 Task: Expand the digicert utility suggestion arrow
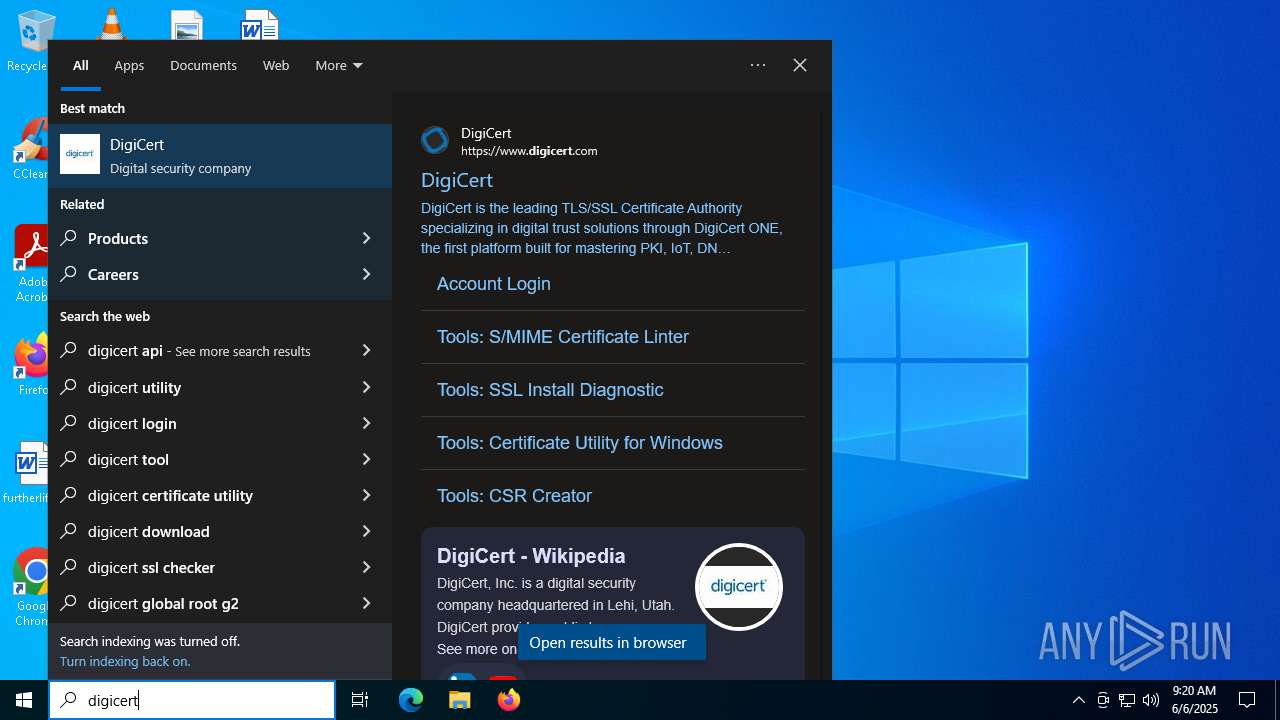click(366, 387)
